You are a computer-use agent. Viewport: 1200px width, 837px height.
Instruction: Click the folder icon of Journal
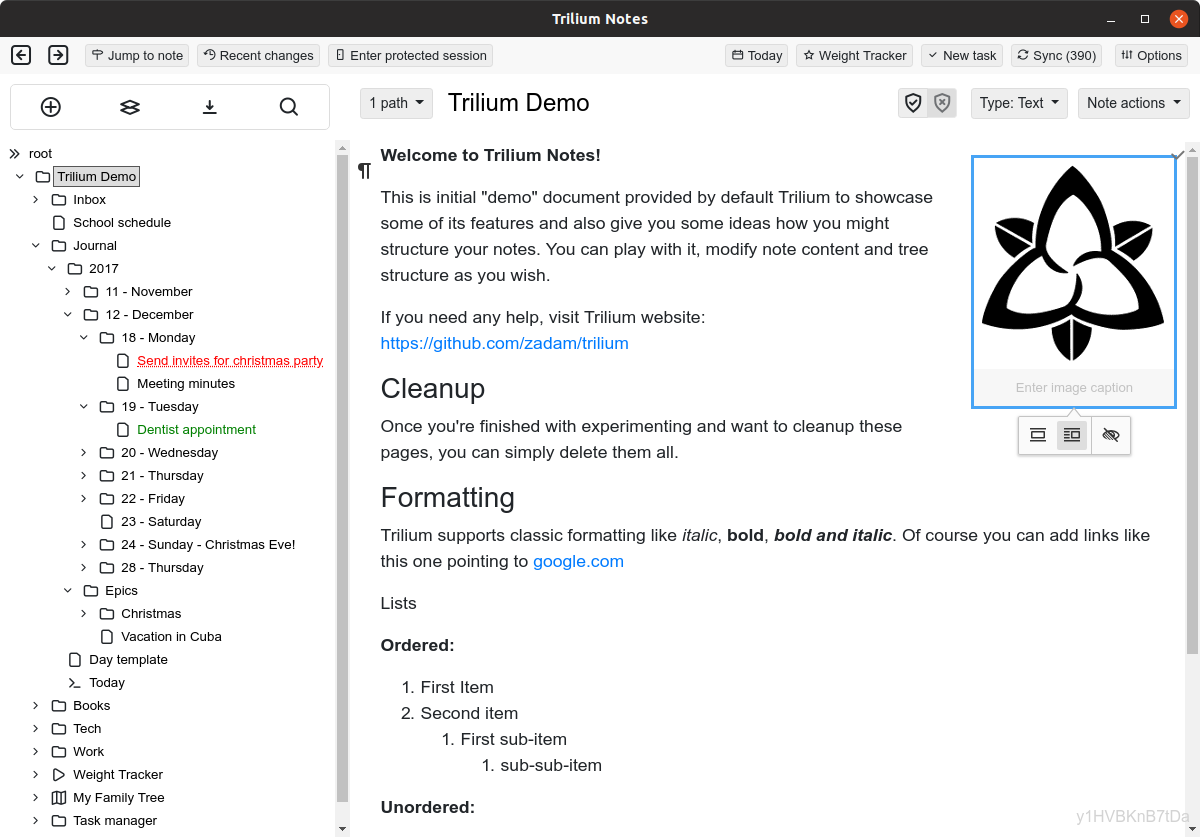point(59,246)
